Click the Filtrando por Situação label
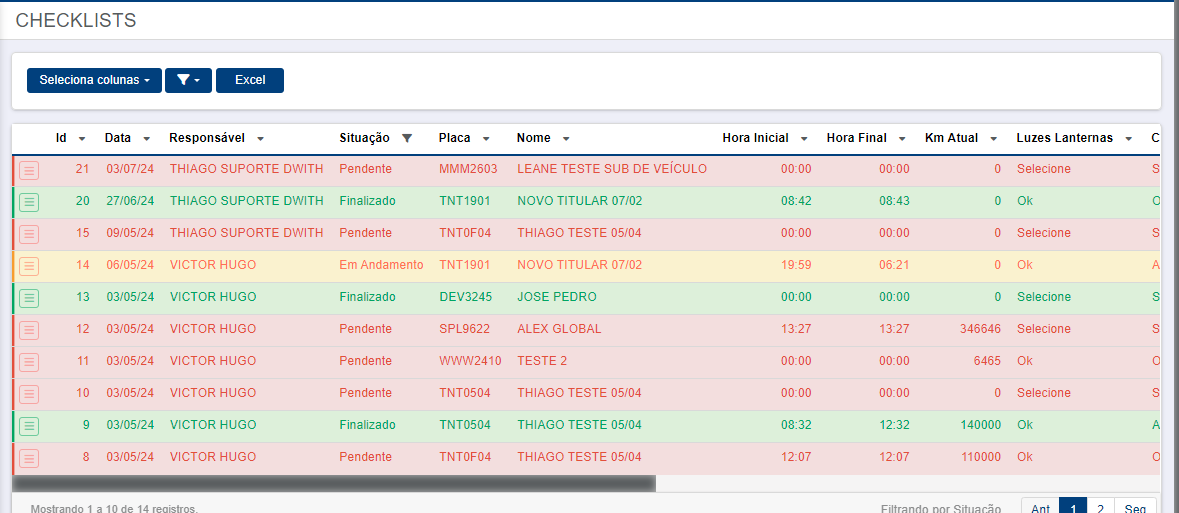1179x513 pixels. [x=941, y=508]
